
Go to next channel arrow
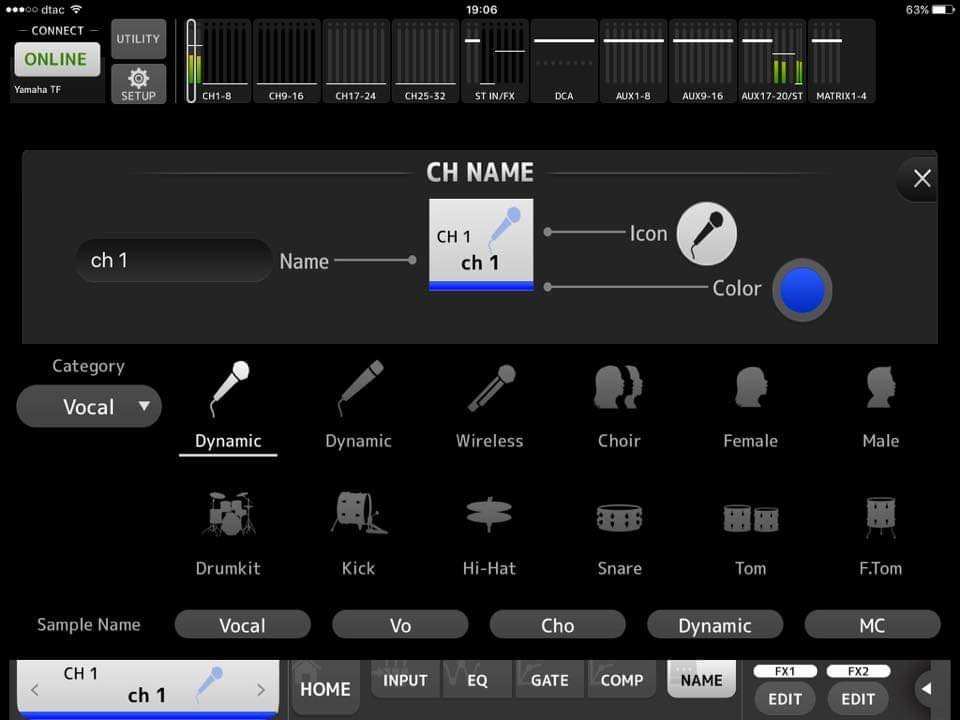click(261, 690)
